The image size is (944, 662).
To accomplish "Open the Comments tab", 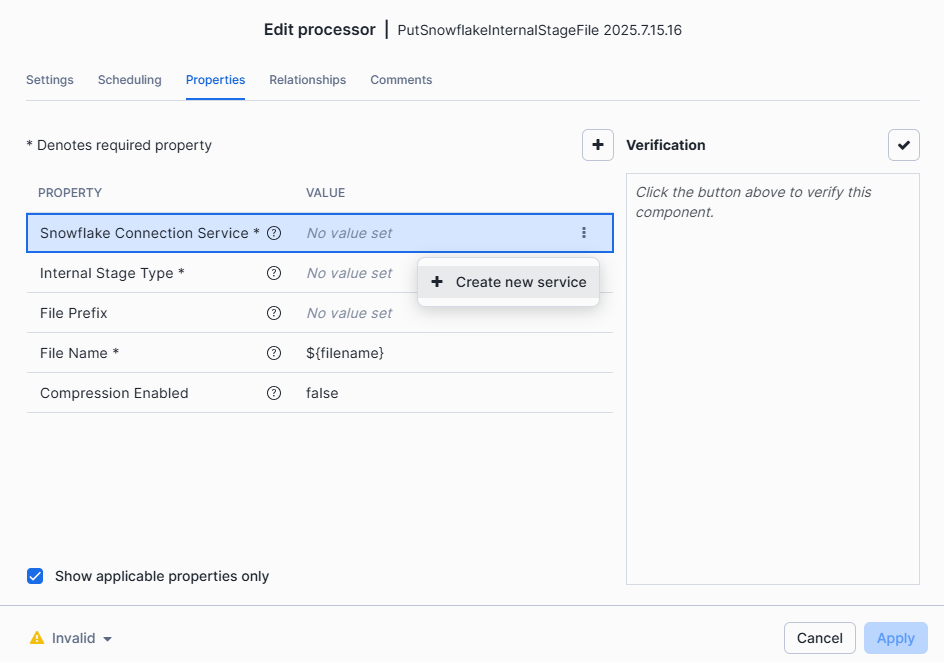I will (401, 80).
